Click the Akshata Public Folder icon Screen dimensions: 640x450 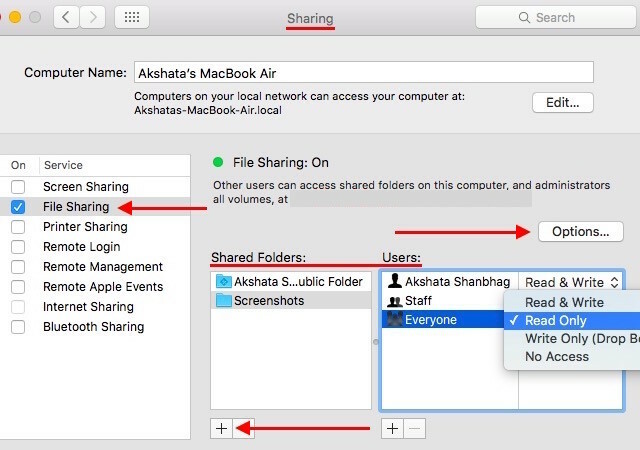pyautogui.click(x=223, y=281)
